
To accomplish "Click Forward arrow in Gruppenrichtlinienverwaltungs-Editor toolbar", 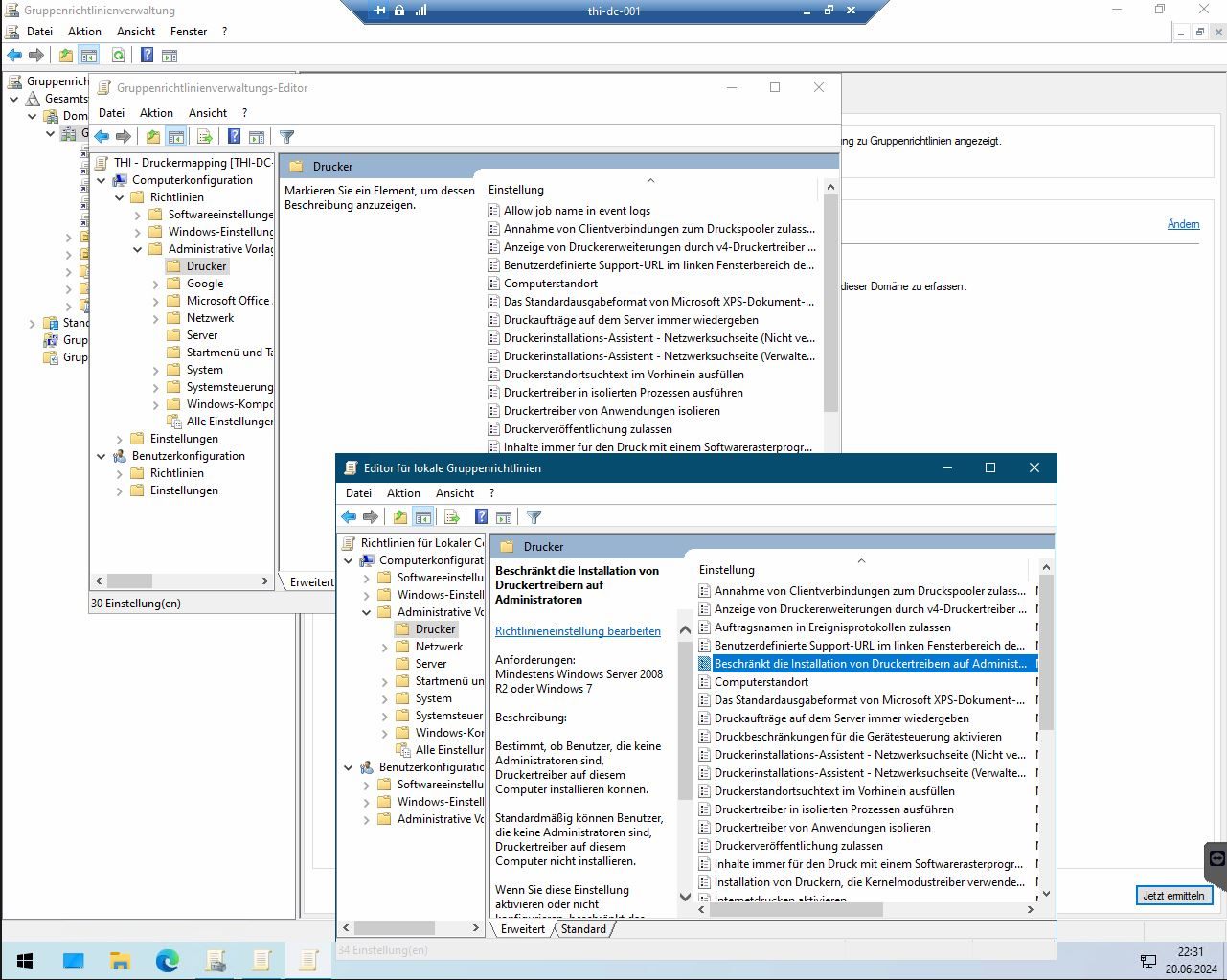I will coord(123,136).
